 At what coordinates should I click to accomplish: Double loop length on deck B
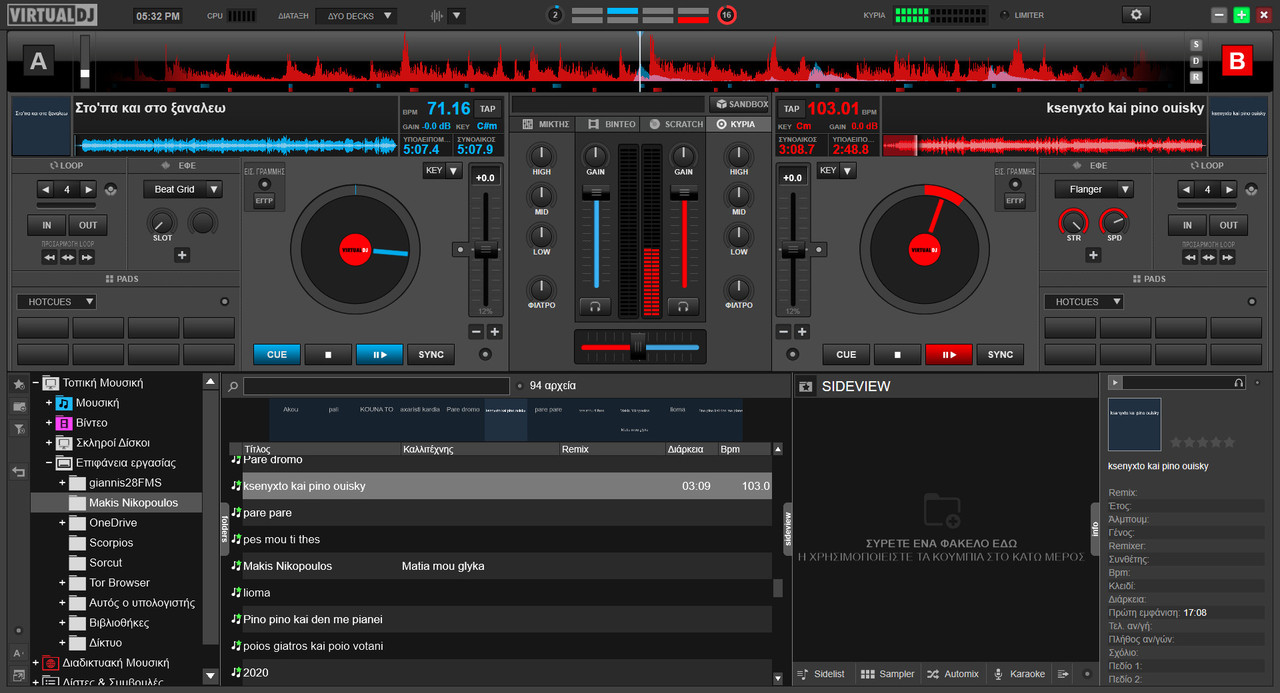[x=1229, y=189]
